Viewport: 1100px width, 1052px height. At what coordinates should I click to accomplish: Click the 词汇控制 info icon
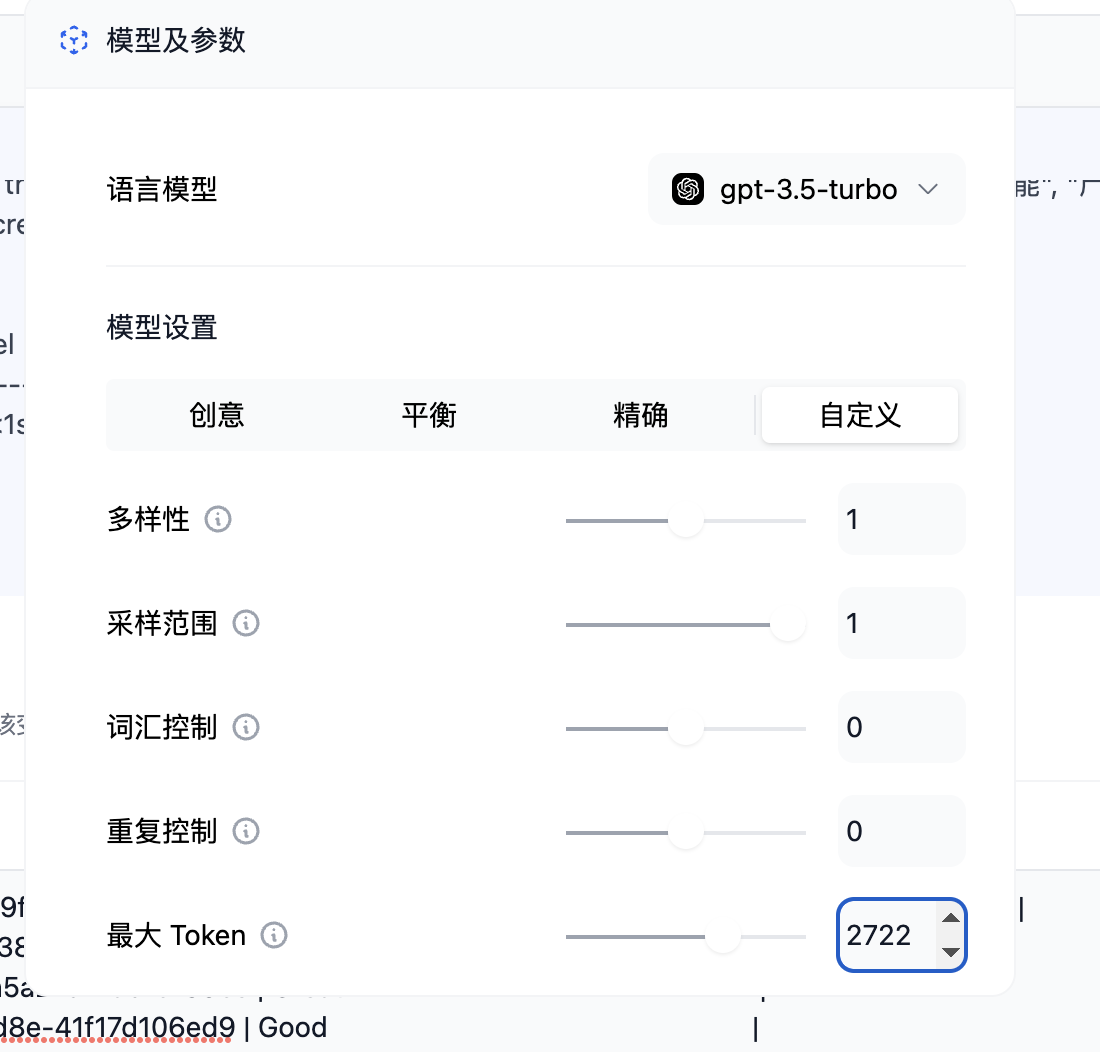pos(245,727)
